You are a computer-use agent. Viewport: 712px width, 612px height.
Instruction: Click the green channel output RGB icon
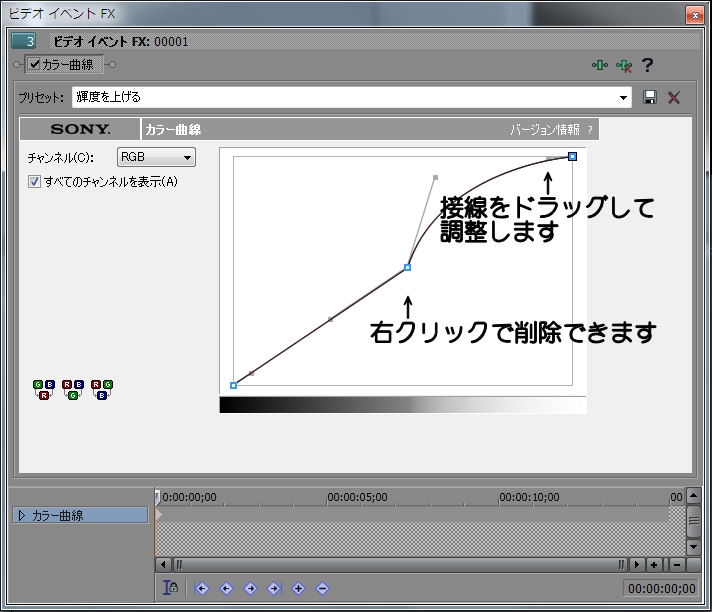pyautogui.click(x=72, y=389)
